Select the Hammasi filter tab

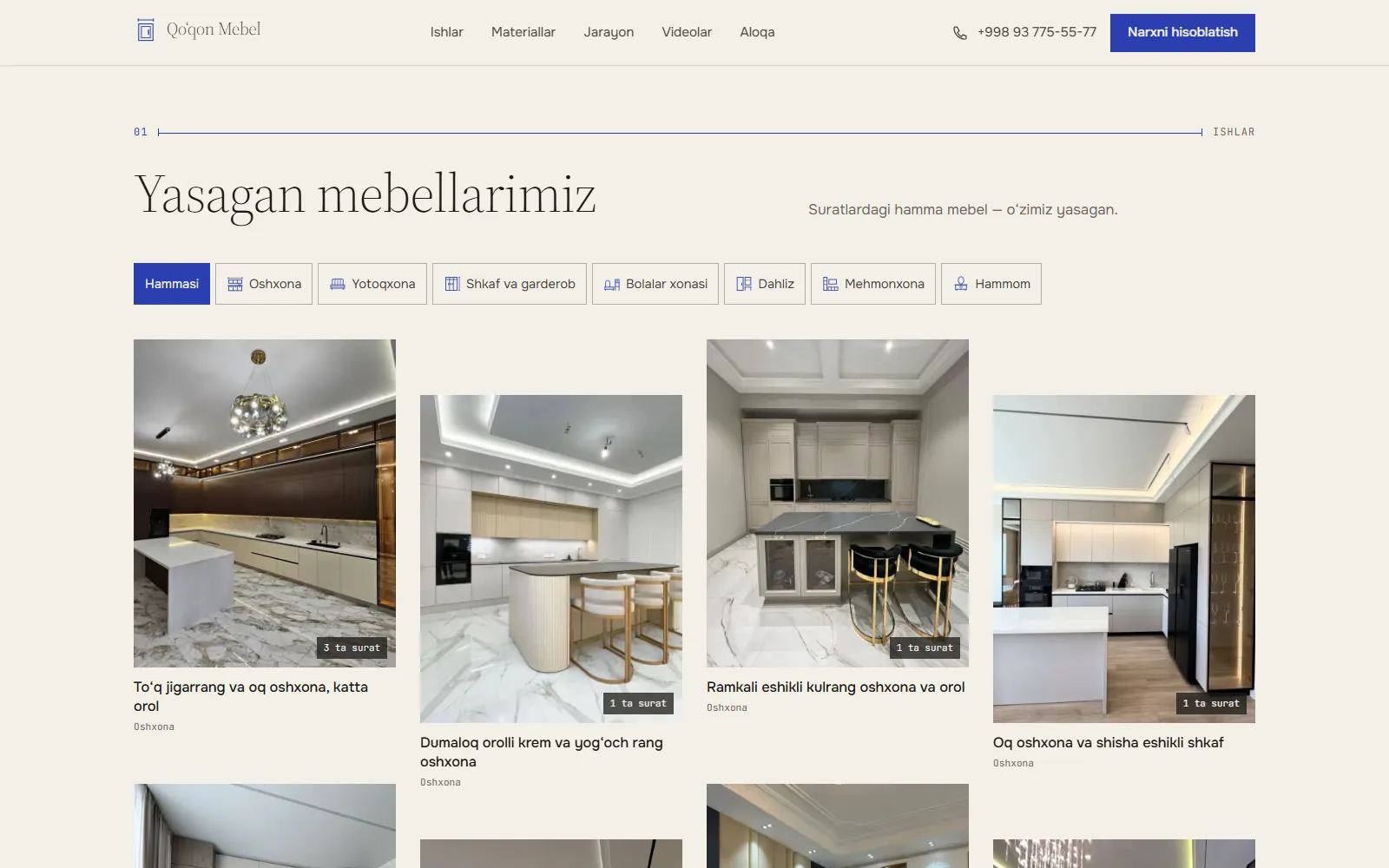tap(172, 284)
